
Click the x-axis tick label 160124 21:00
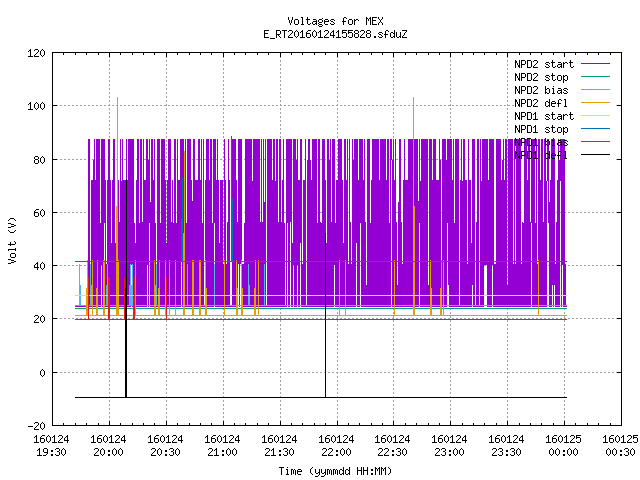[222, 446]
